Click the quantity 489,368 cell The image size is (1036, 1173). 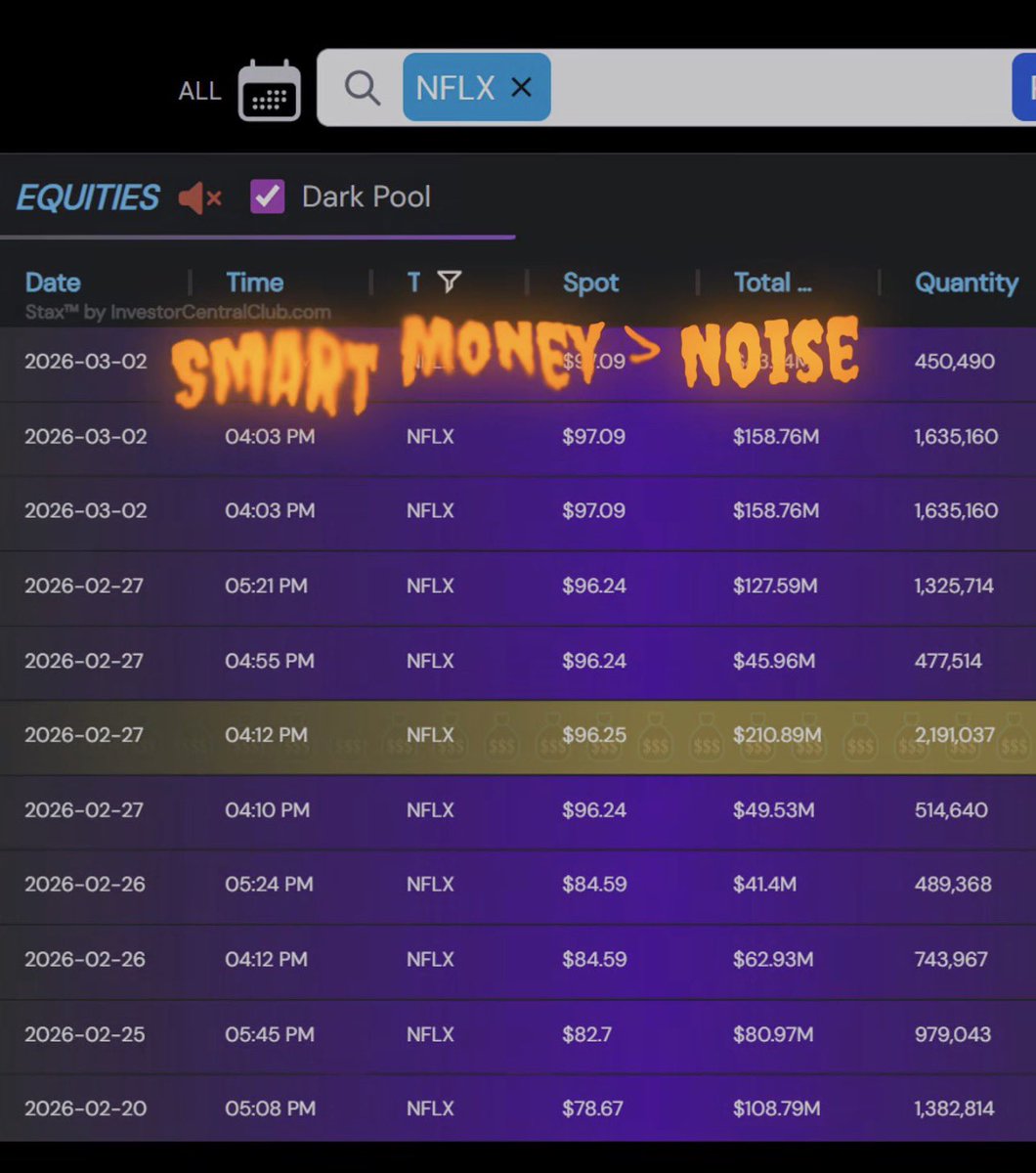pos(953,884)
